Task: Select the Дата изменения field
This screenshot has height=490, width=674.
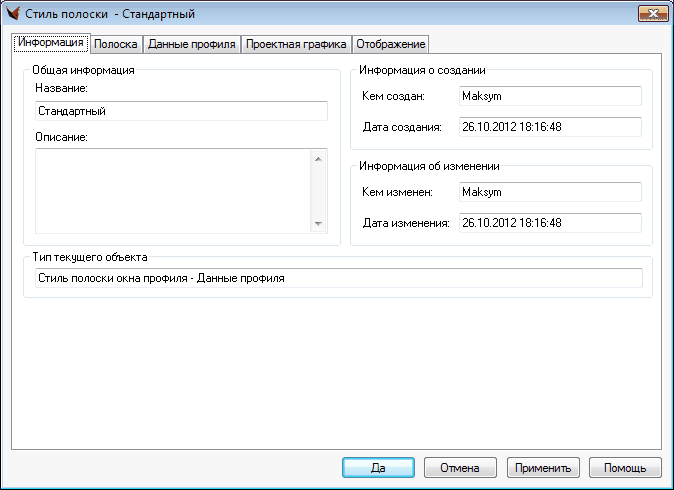Action: [548, 223]
